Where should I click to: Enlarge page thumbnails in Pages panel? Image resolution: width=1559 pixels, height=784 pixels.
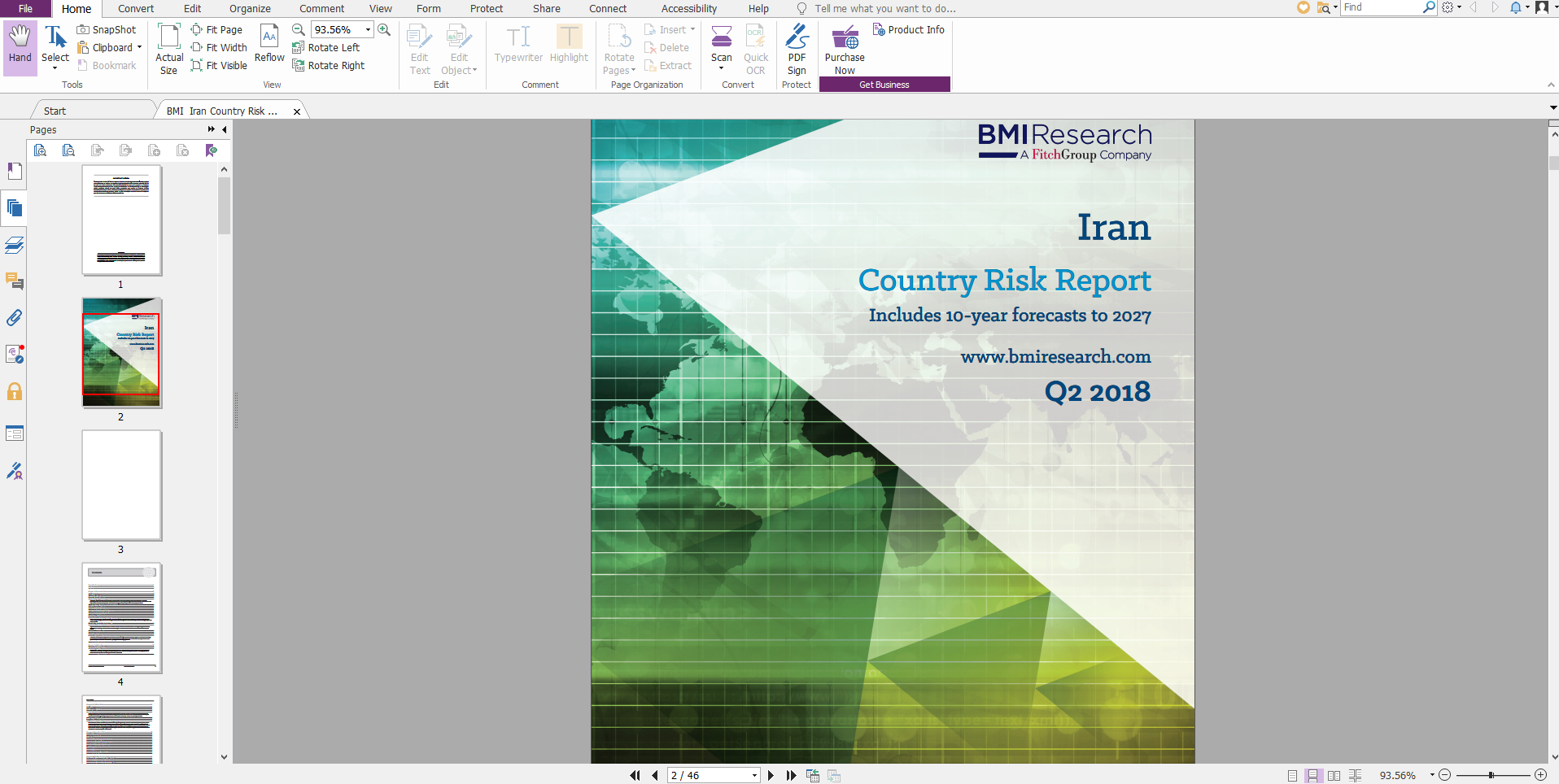40,150
